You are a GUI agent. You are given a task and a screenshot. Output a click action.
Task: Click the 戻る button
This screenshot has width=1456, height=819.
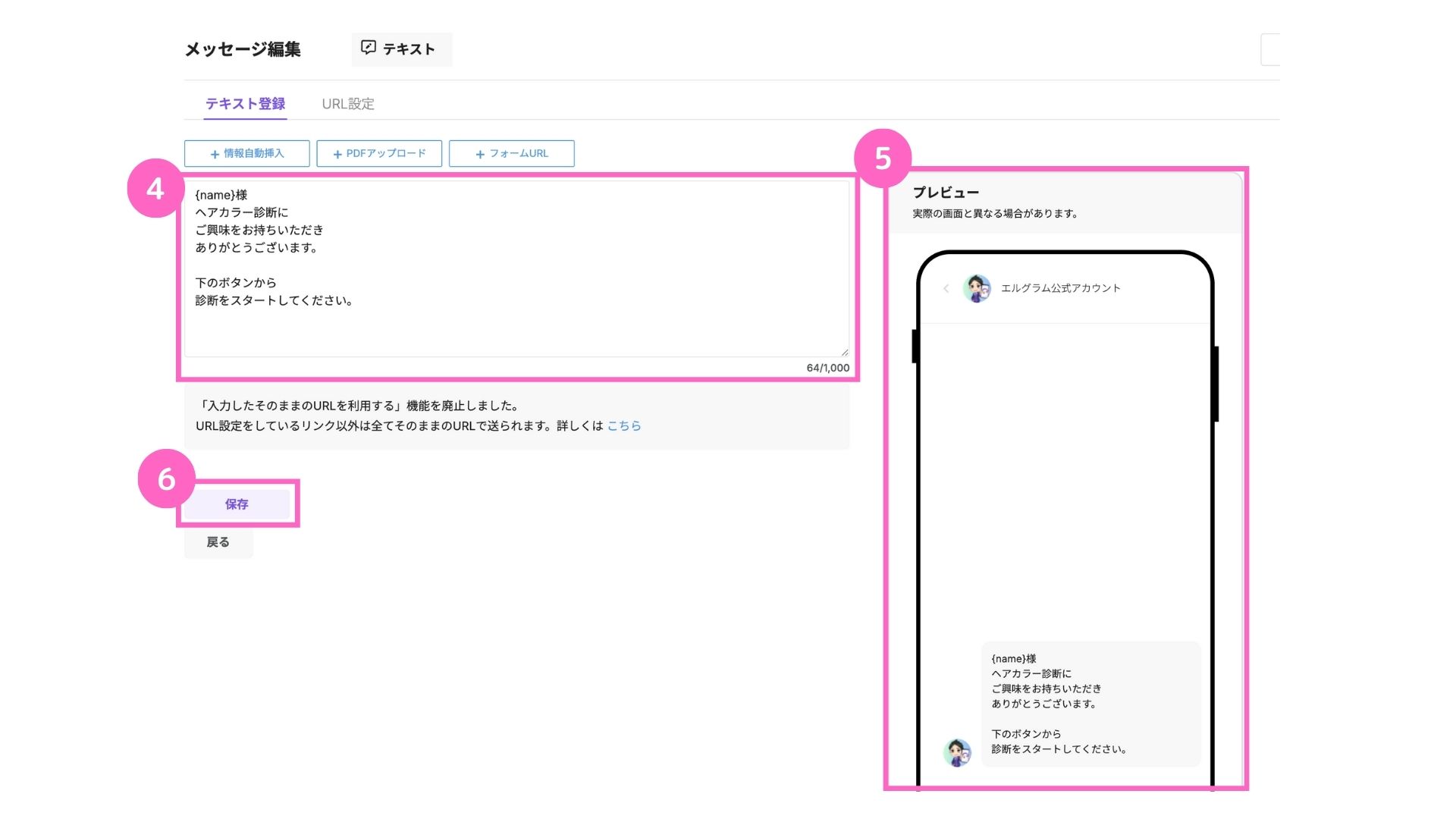pyautogui.click(x=218, y=542)
